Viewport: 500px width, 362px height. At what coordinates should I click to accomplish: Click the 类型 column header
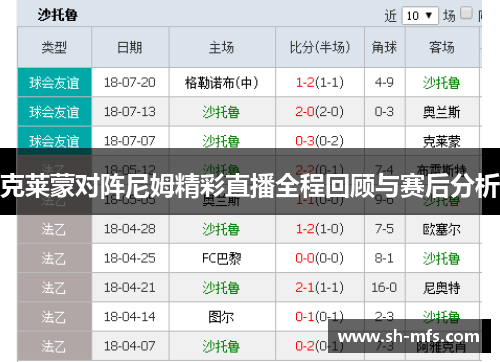(x=54, y=47)
